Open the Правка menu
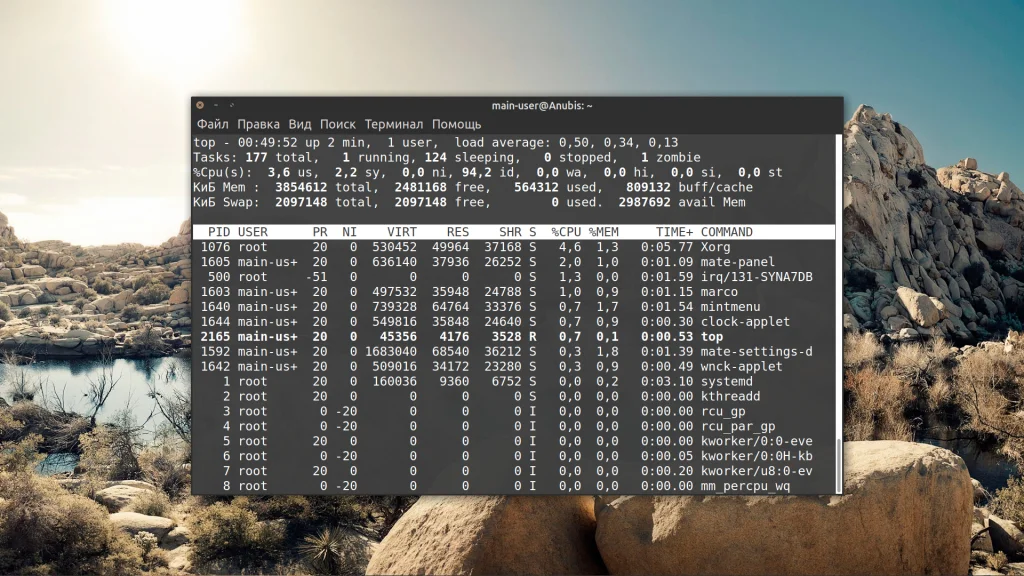This screenshot has width=1024, height=576. pyautogui.click(x=258, y=124)
